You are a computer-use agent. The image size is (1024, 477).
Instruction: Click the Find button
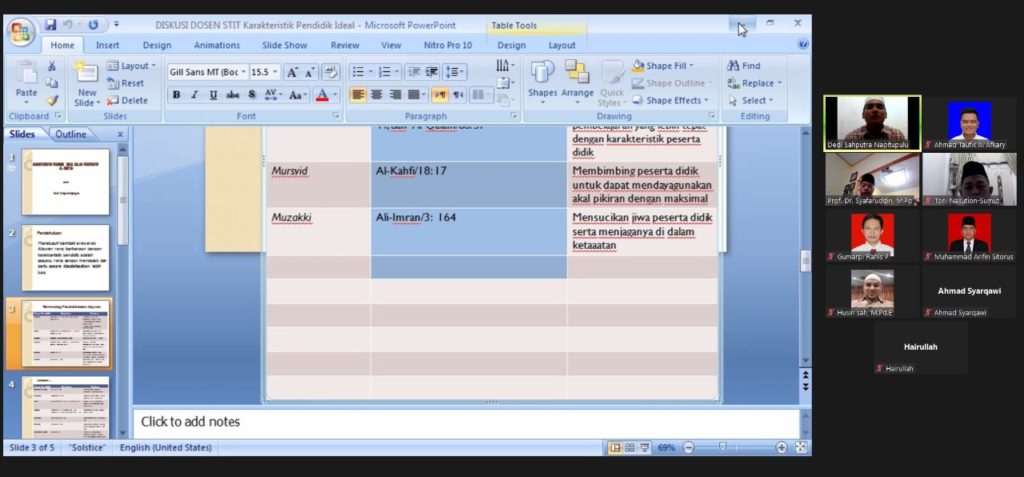pyautogui.click(x=744, y=66)
